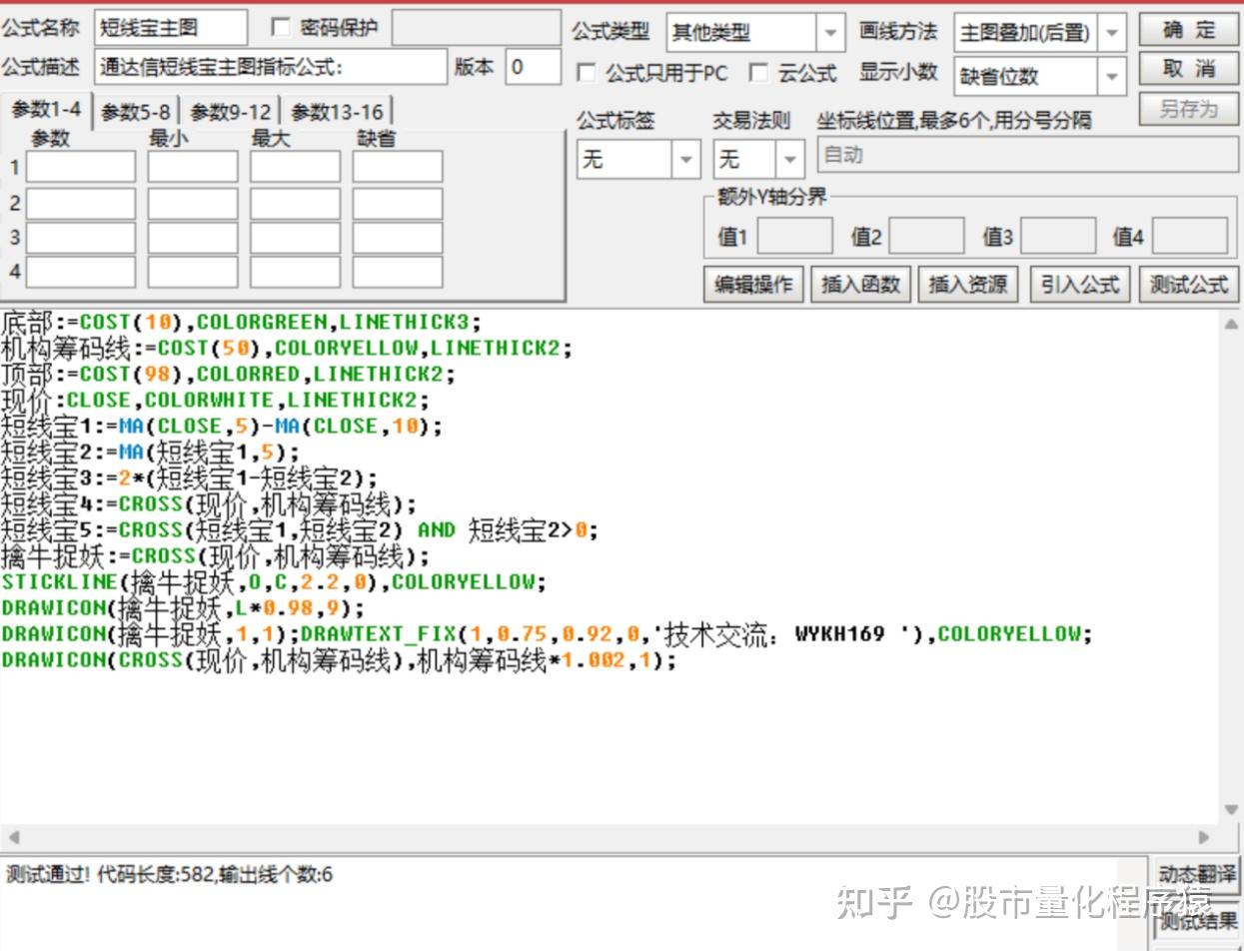This screenshot has width=1244, height=952.
Task: Open the 显示小数 dropdown showing 缺省位数
Action: pos(1112,76)
